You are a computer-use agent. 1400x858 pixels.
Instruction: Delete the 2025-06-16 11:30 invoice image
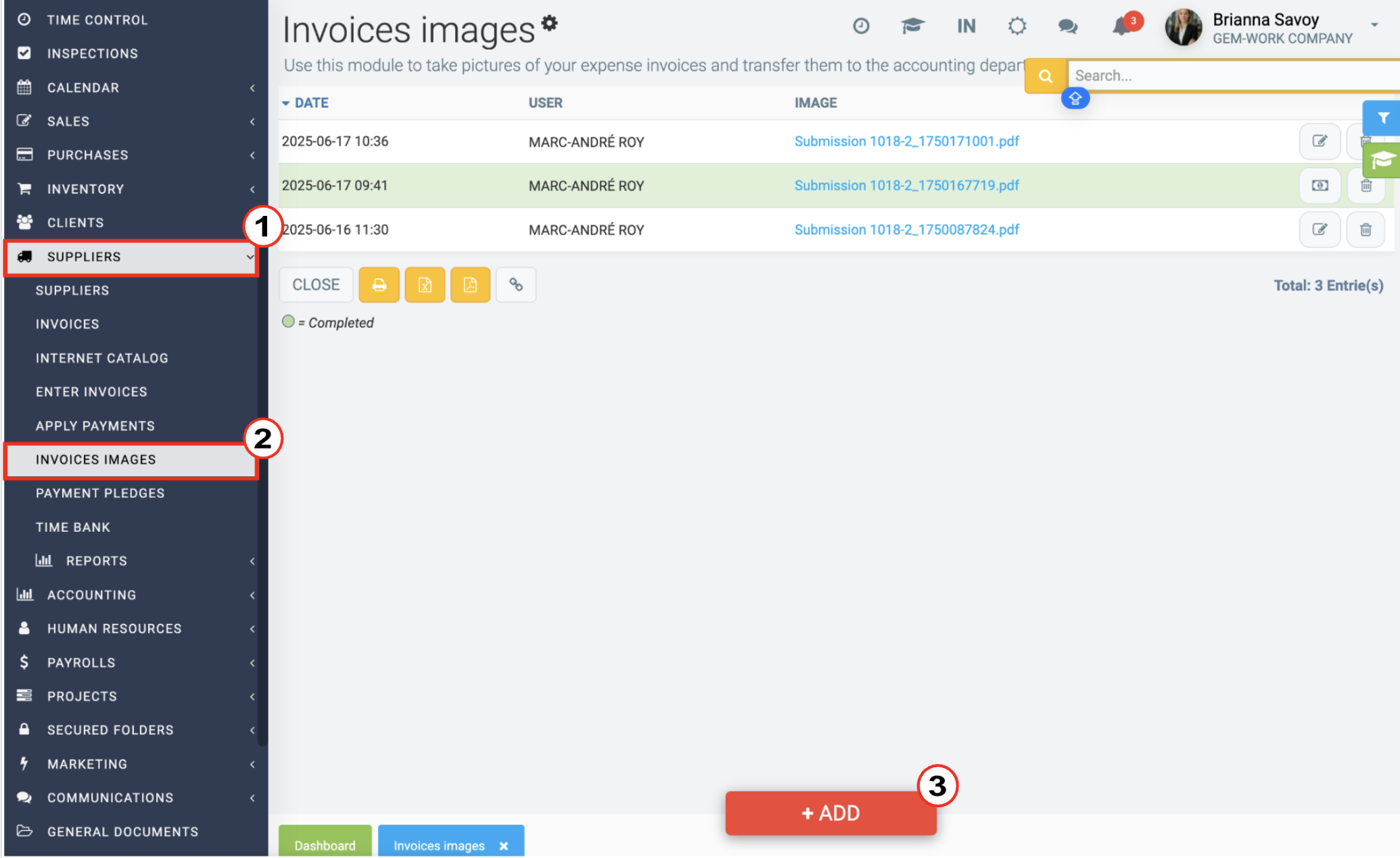(x=1366, y=229)
